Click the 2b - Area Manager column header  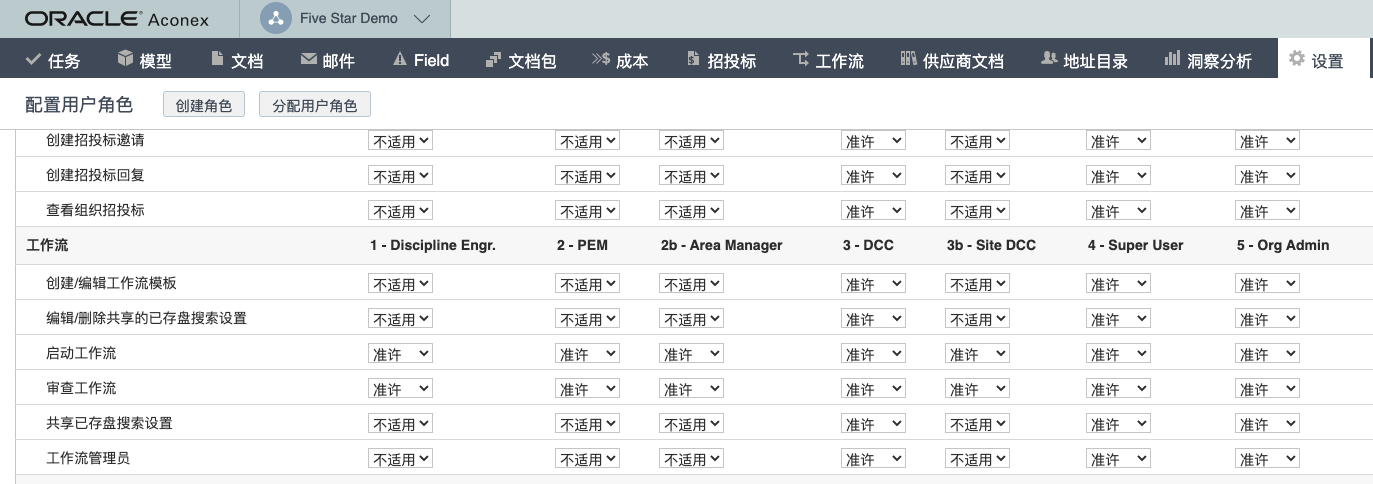(x=721, y=245)
